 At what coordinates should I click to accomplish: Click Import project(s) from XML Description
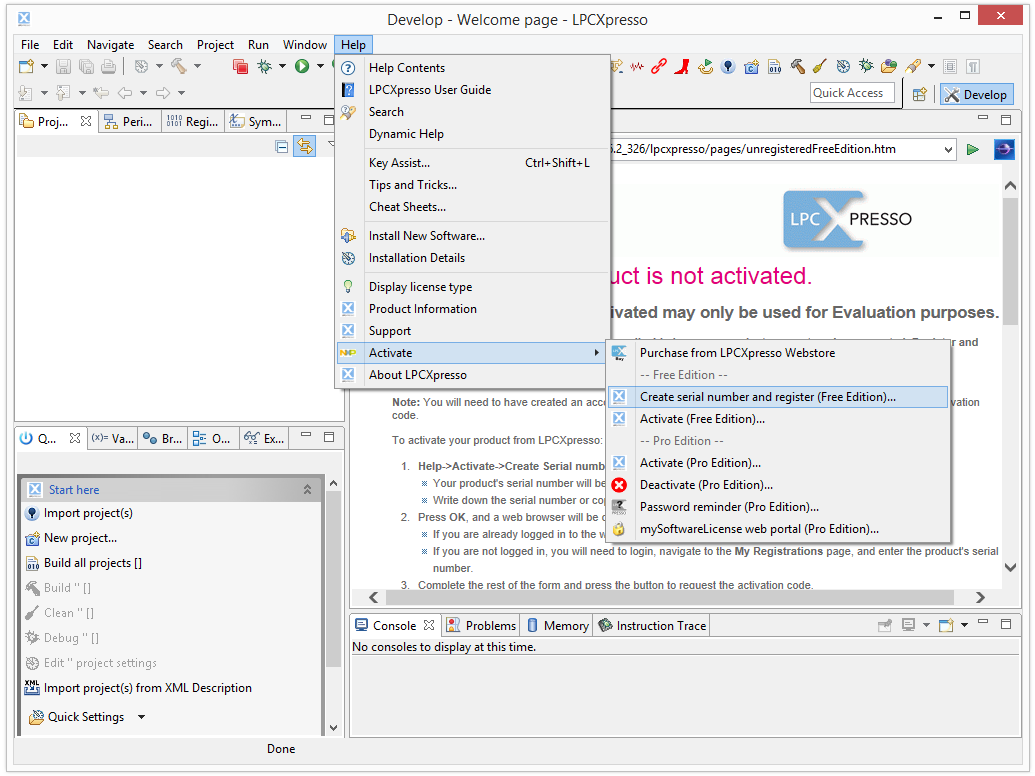click(x=148, y=688)
